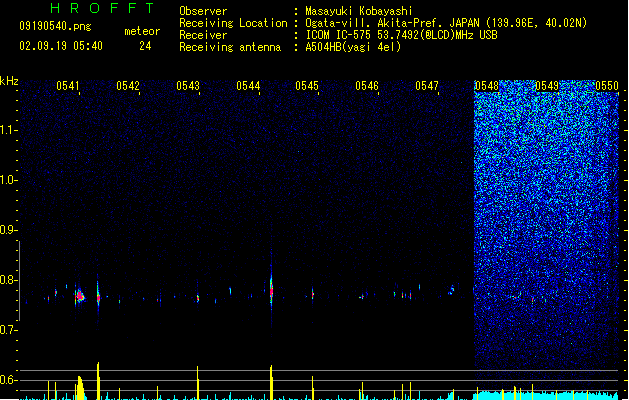Click the 0.7 kHz axis label
Screen dimensions: 629x400
pyautogui.click(x=9, y=330)
